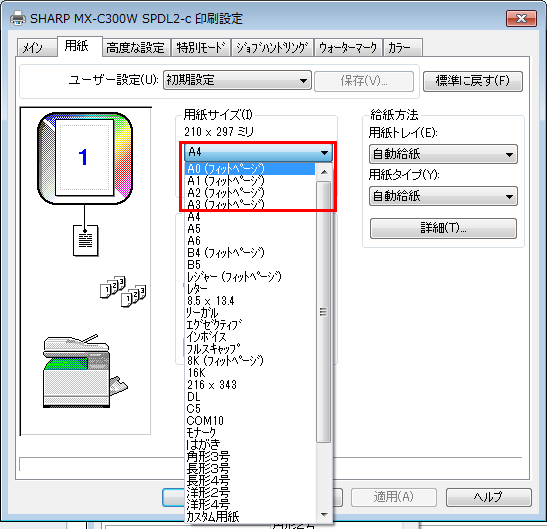The height and width of the screenshot is (529, 547).
Task: Click the collated page stacks icon
Action: coord(123,292)
